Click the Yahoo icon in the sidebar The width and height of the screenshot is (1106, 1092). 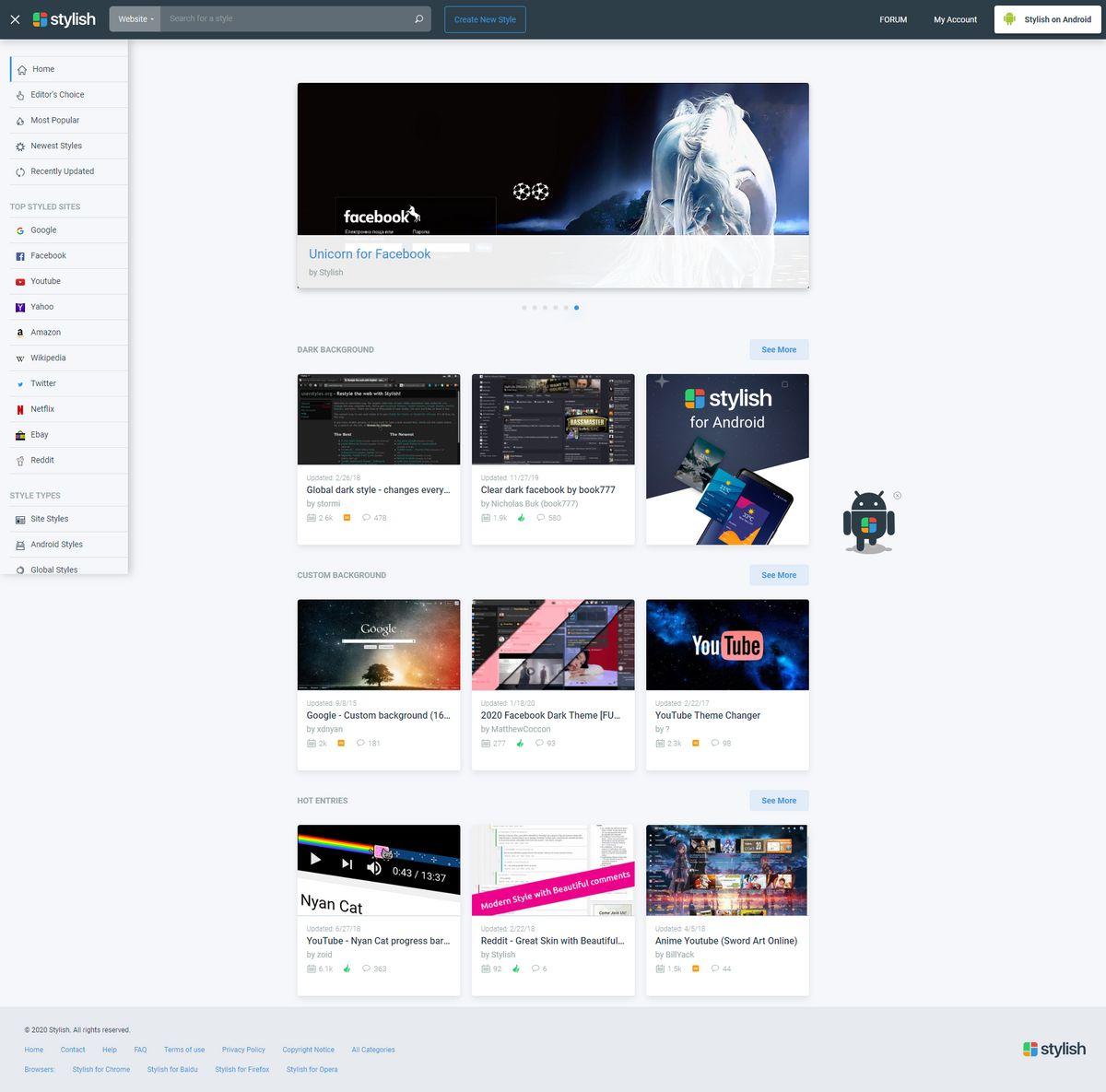(20, 307)
